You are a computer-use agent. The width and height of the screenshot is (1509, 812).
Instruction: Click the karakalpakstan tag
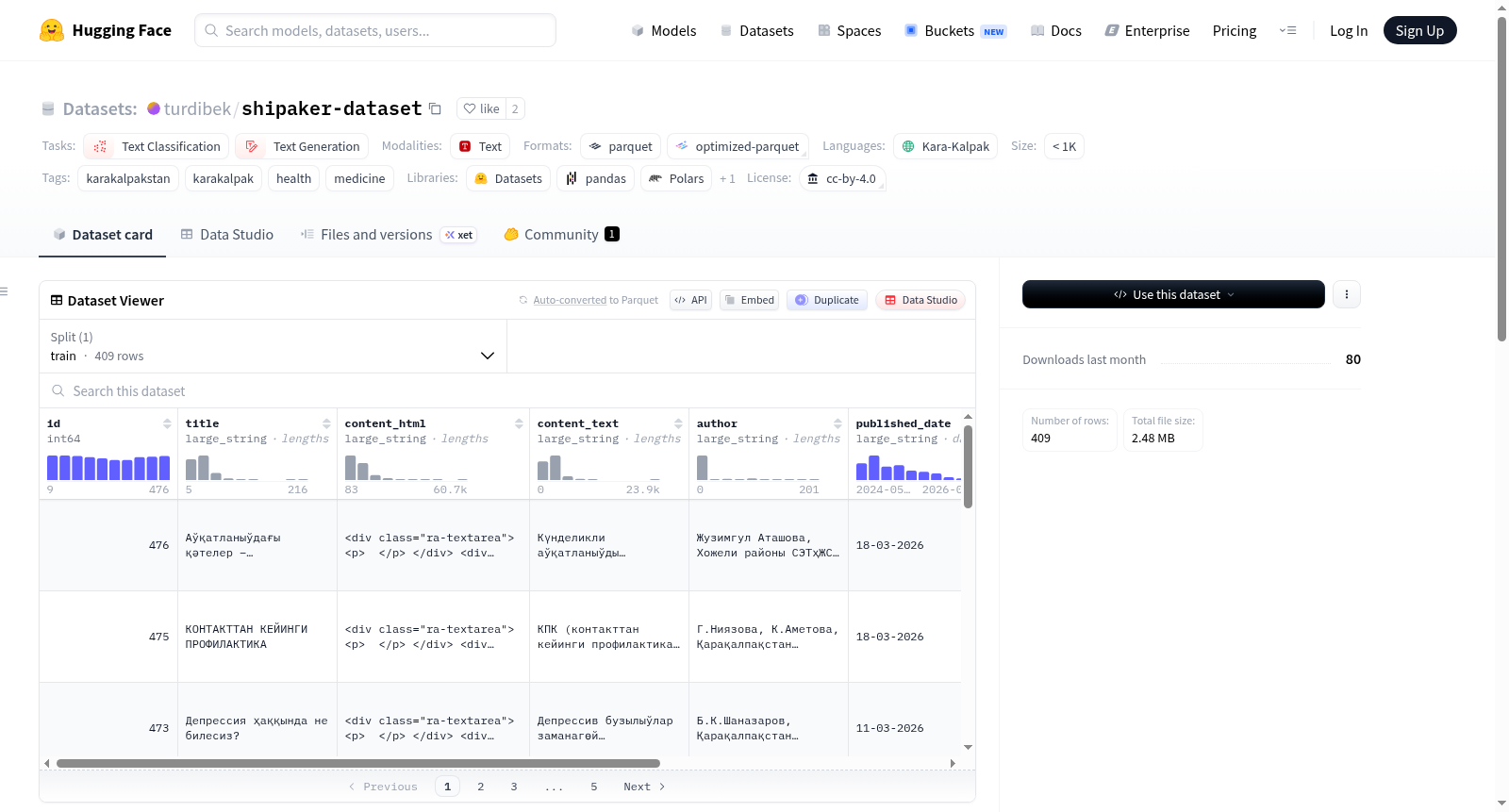pos(128,178)
